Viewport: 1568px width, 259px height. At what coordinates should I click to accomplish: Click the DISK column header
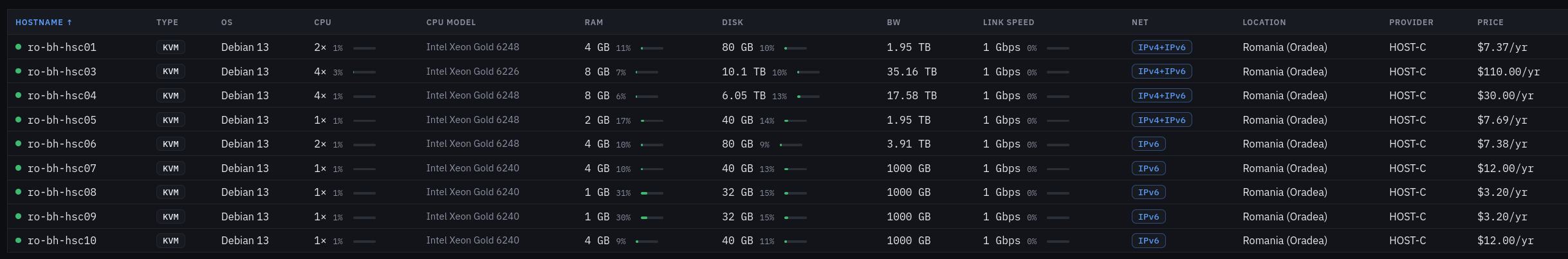tap(732, 22)
